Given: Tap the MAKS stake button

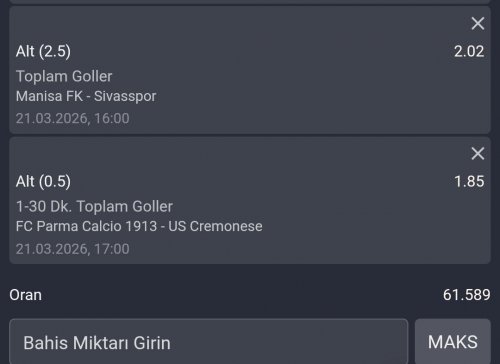Looking at the screenshot, I should click(453, 342).
